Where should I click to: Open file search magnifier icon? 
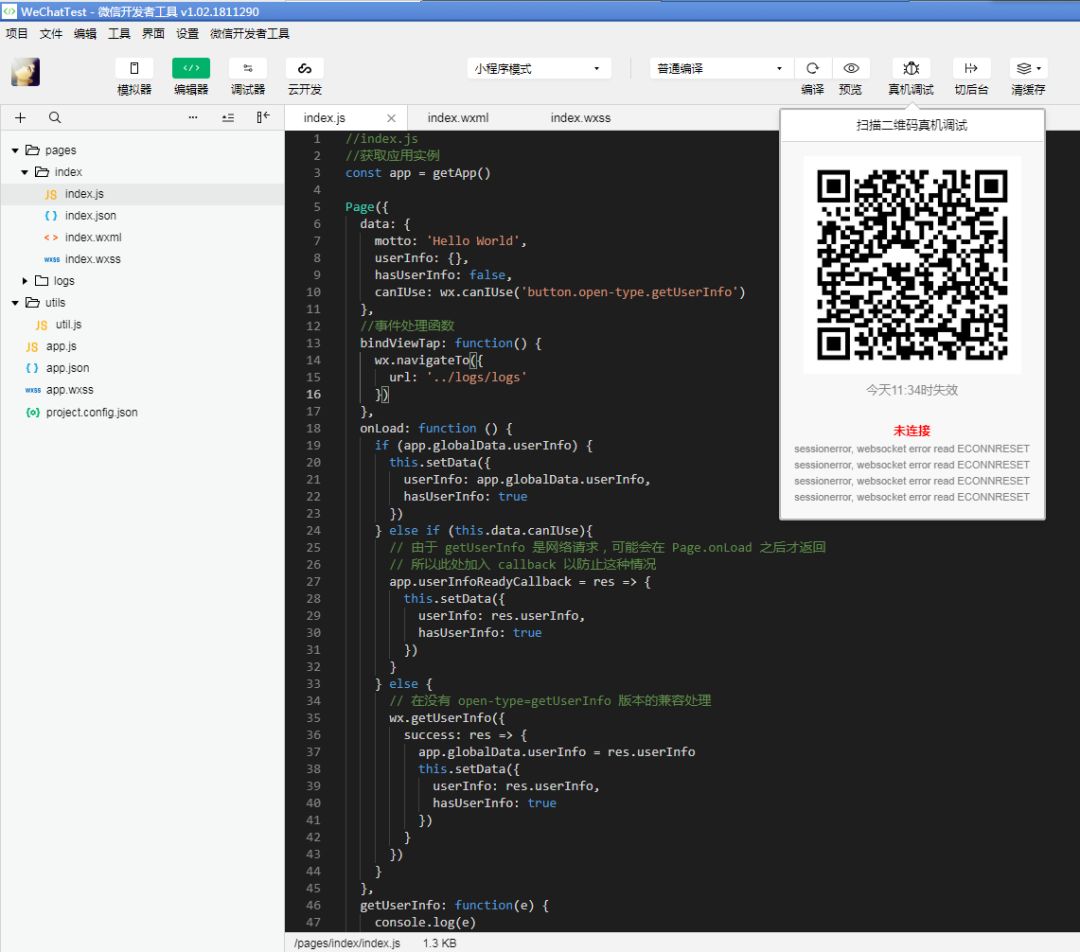[55, 118]
